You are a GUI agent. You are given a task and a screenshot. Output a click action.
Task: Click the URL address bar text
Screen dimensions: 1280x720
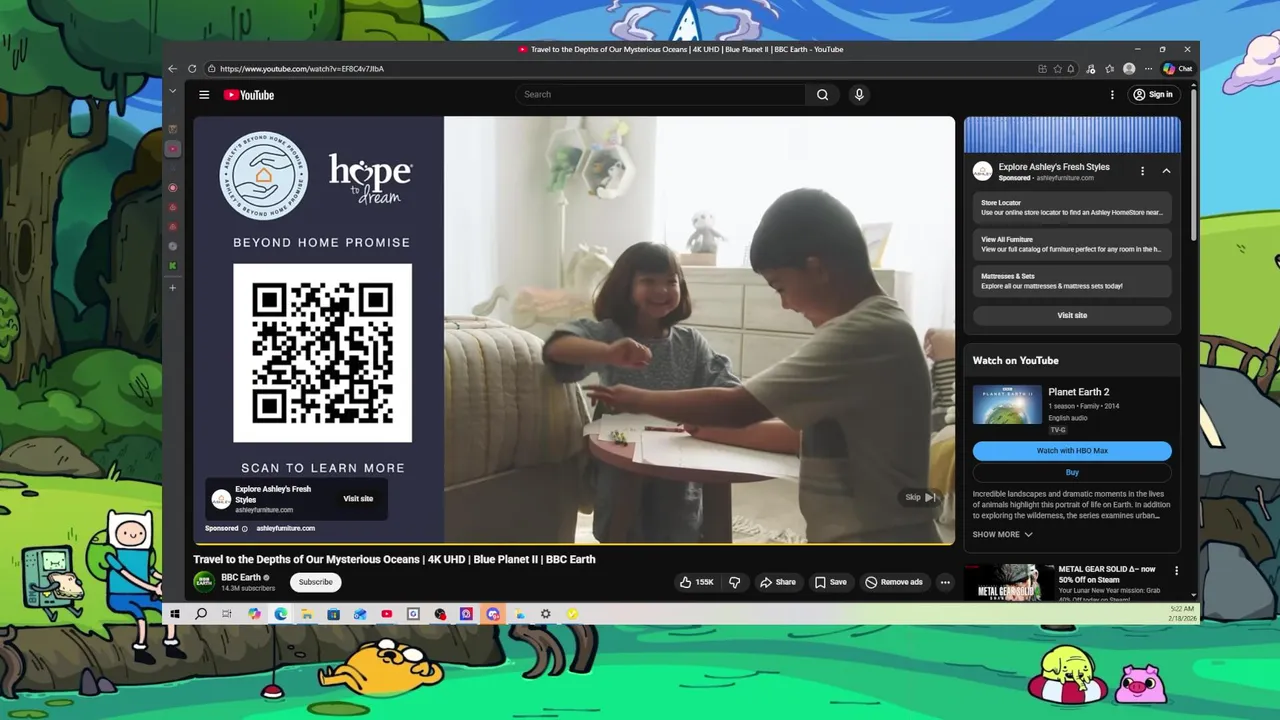302,69
